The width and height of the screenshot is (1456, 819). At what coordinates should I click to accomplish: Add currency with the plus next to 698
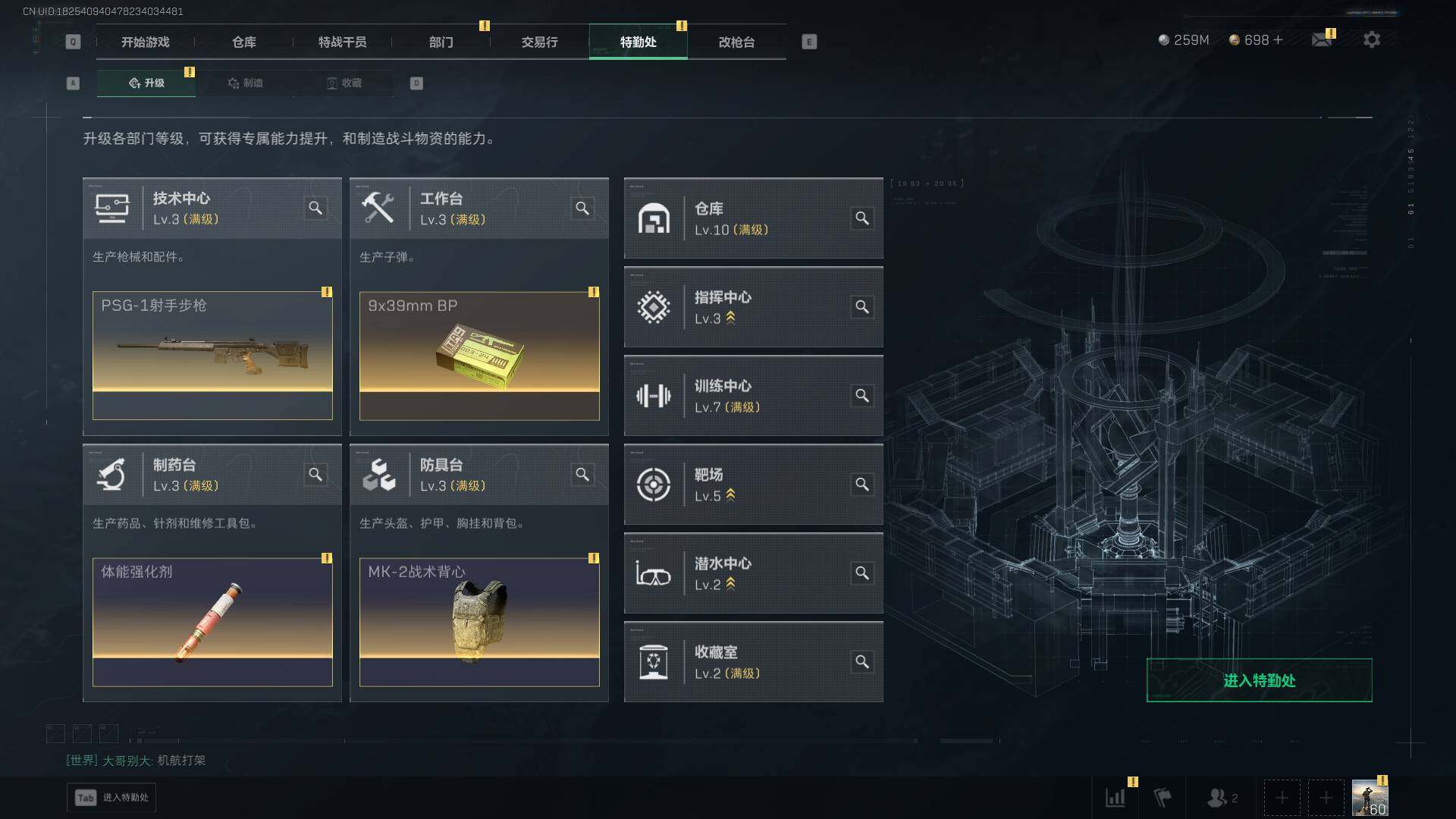click(1278, 39)
